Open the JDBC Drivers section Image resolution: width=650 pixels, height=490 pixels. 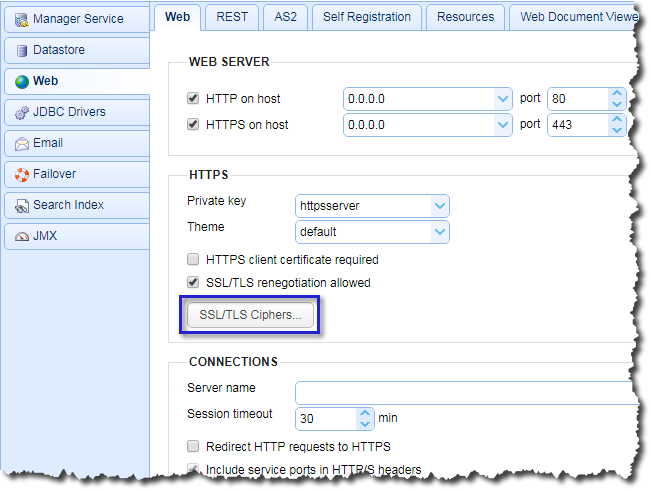point(77,112)
